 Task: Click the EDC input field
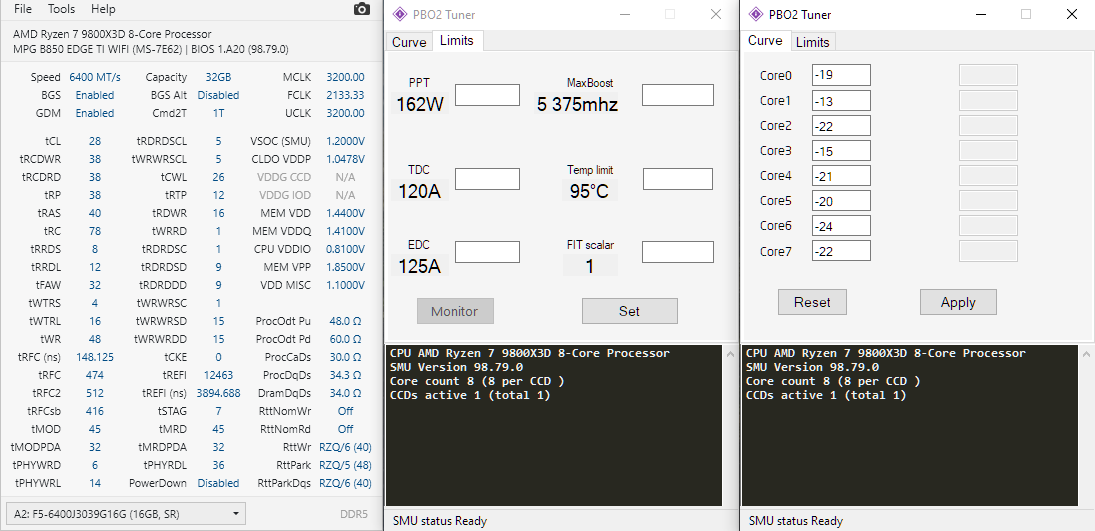pyautogui.click(x=487, y=252)
